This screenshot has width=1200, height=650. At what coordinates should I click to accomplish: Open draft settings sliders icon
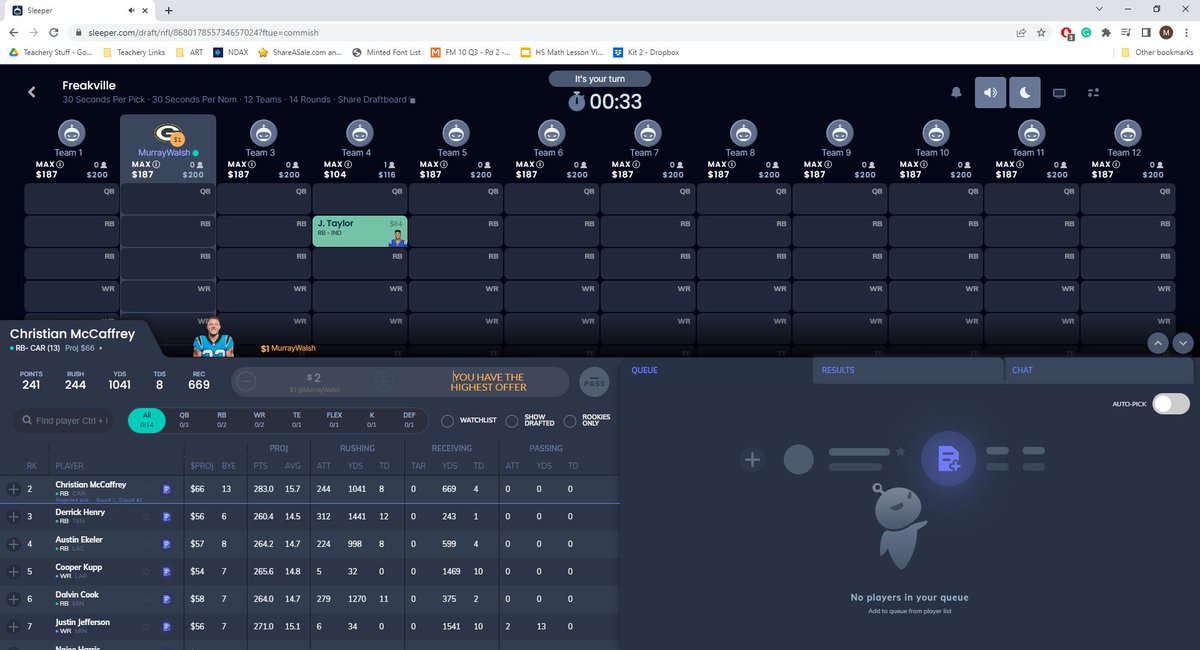[x=1093, y=93]
